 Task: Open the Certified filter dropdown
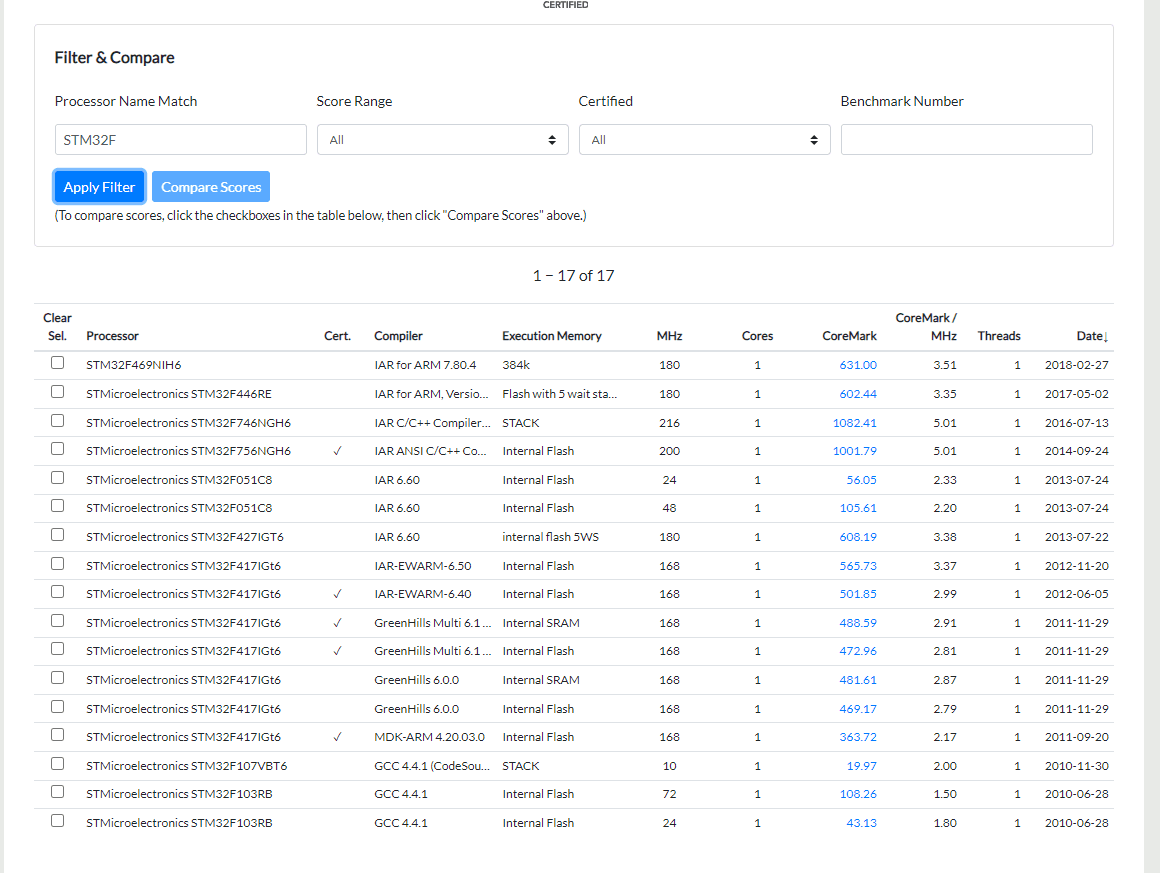pos(704,139)
